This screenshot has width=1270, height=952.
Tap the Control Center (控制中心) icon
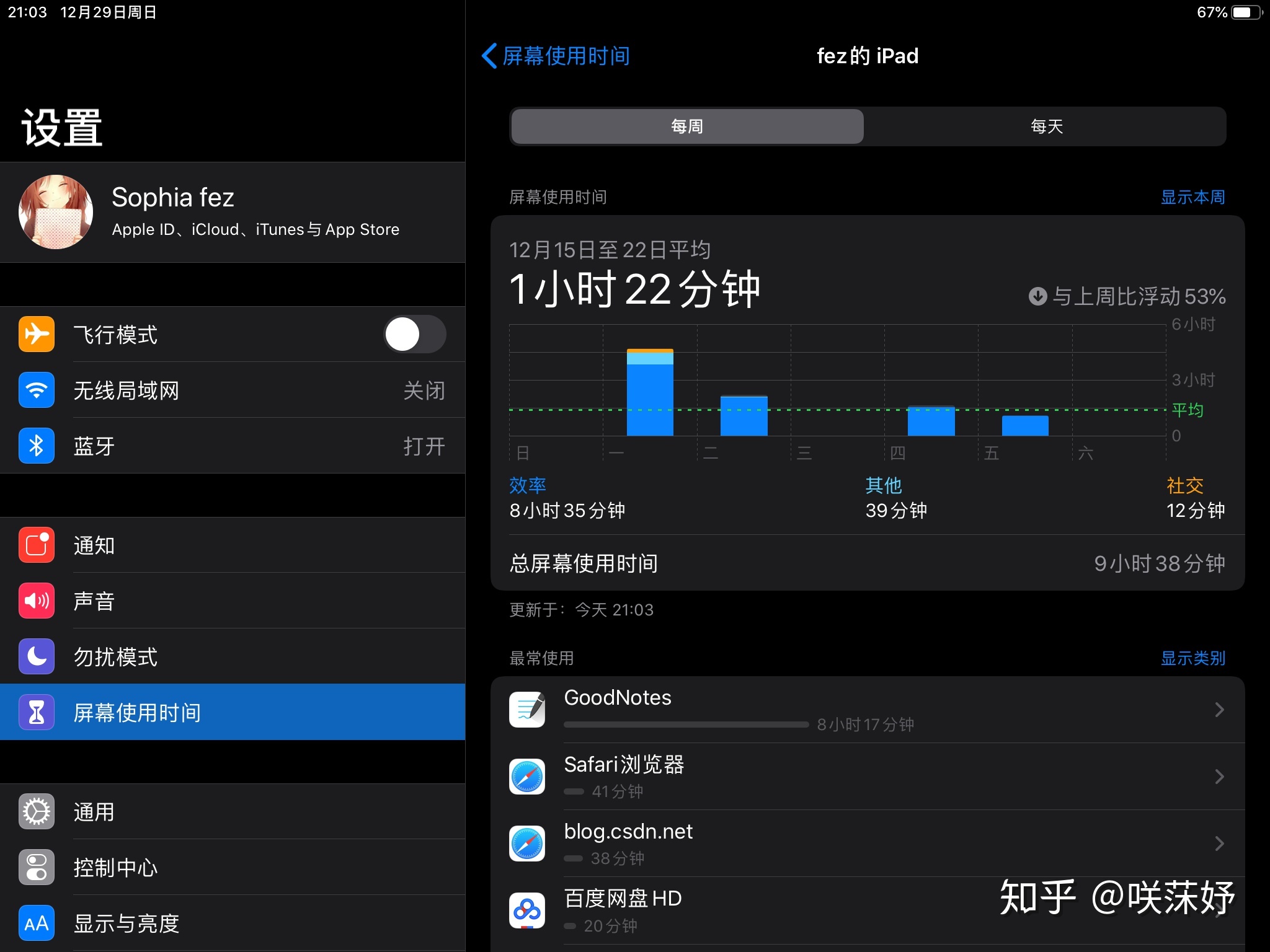pyautogui.click(x=37, y=867)
